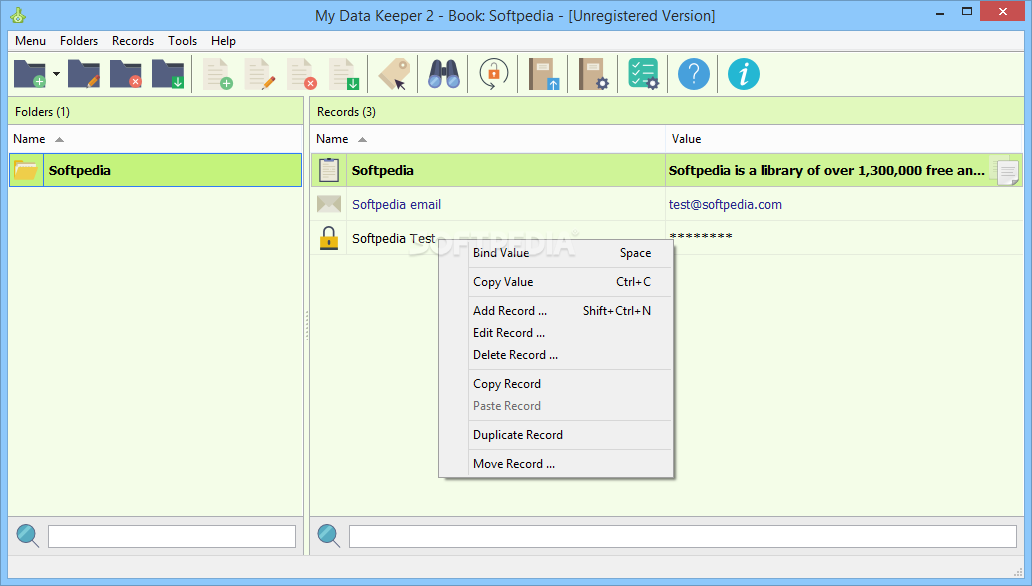The image size is (1032, 586).
Task: Choose Edit Record from context menu
Action: tap(556, 333)
